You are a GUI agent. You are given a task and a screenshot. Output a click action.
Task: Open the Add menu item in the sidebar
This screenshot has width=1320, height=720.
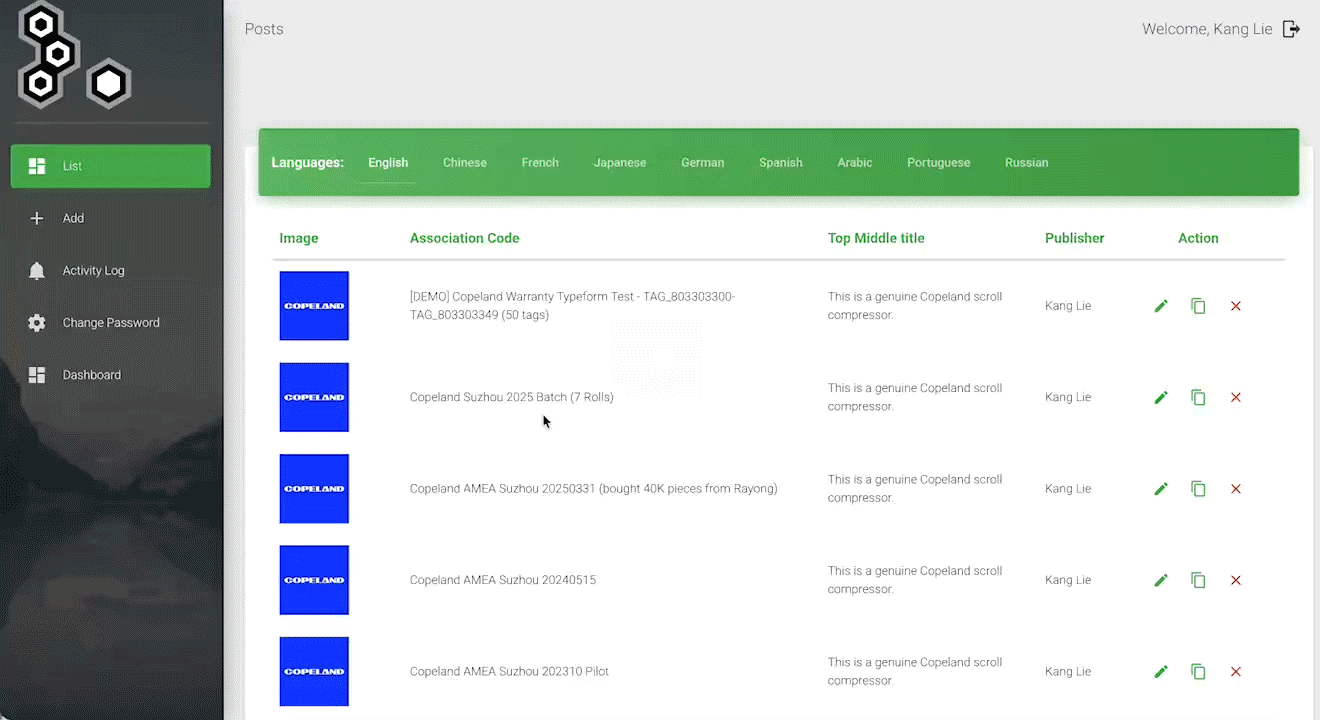coord(111,218)
